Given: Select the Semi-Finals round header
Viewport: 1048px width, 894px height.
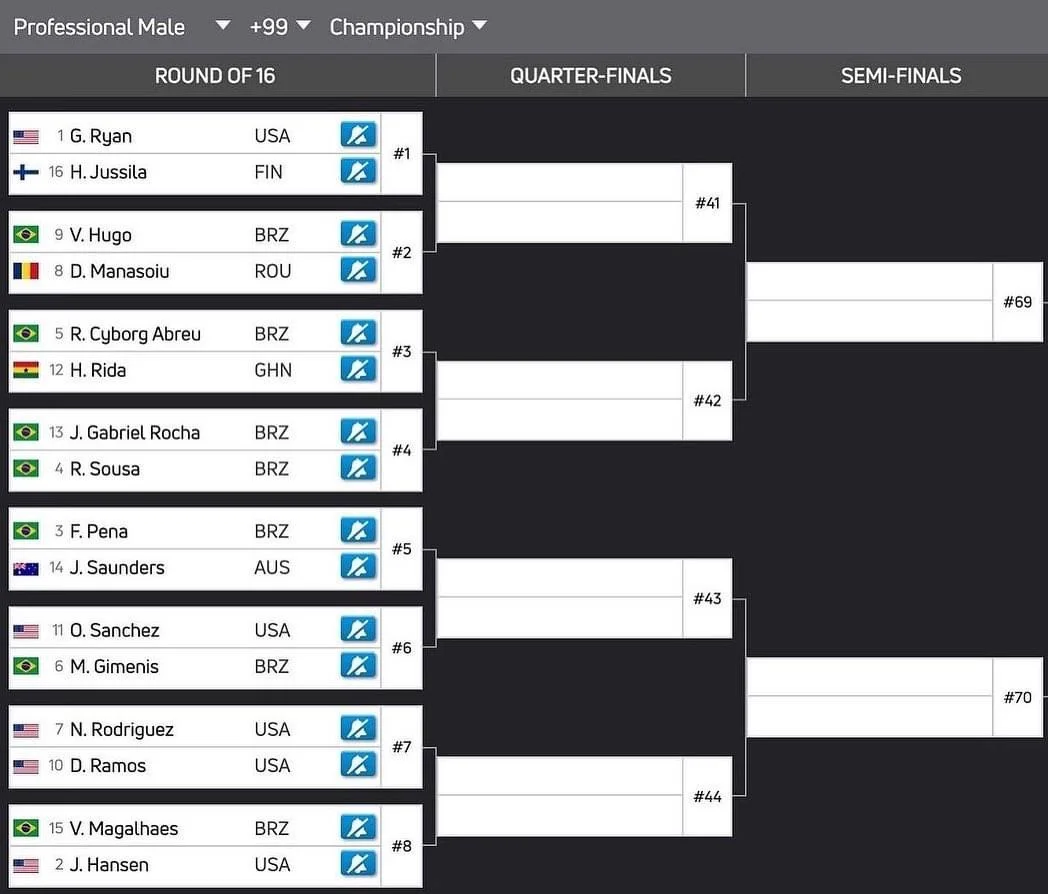Looking at the screenshot, I should tap(900, 76).
